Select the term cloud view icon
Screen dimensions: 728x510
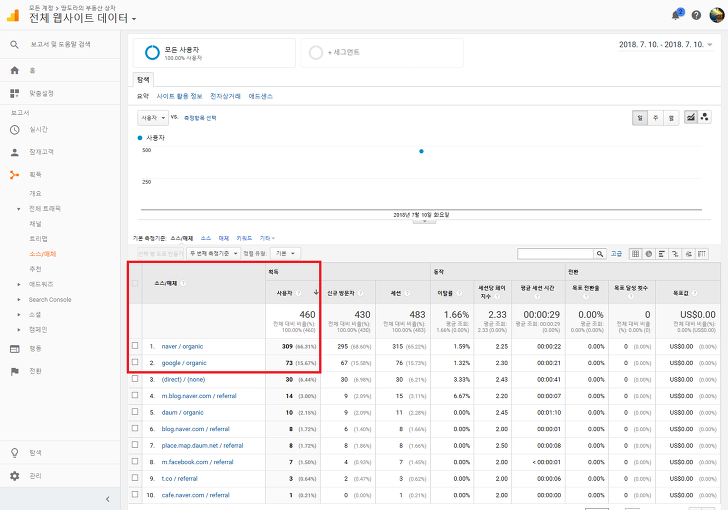(689, 254)
